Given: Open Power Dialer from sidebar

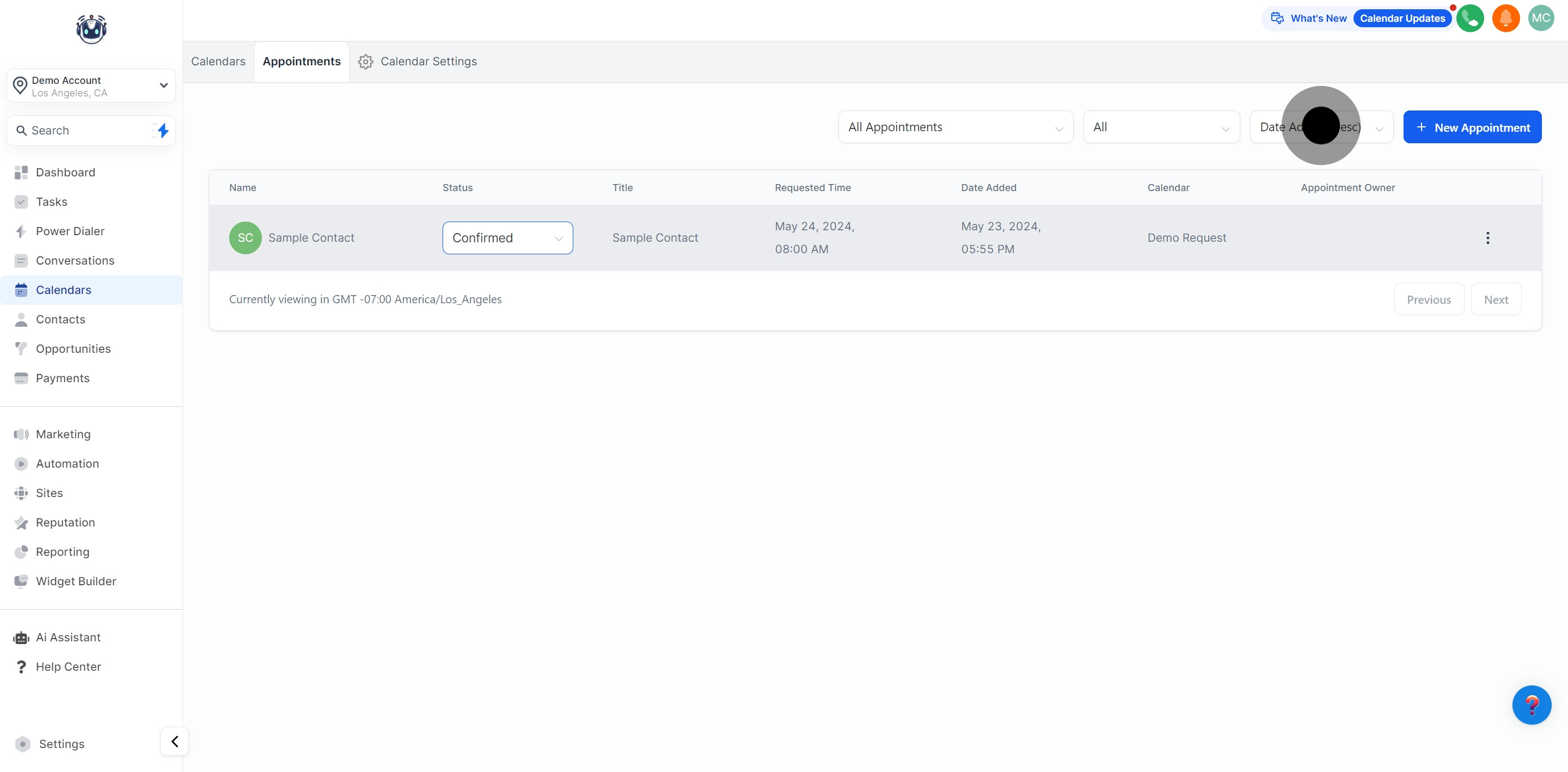Looking at the screenshot, I should point(70,231).
